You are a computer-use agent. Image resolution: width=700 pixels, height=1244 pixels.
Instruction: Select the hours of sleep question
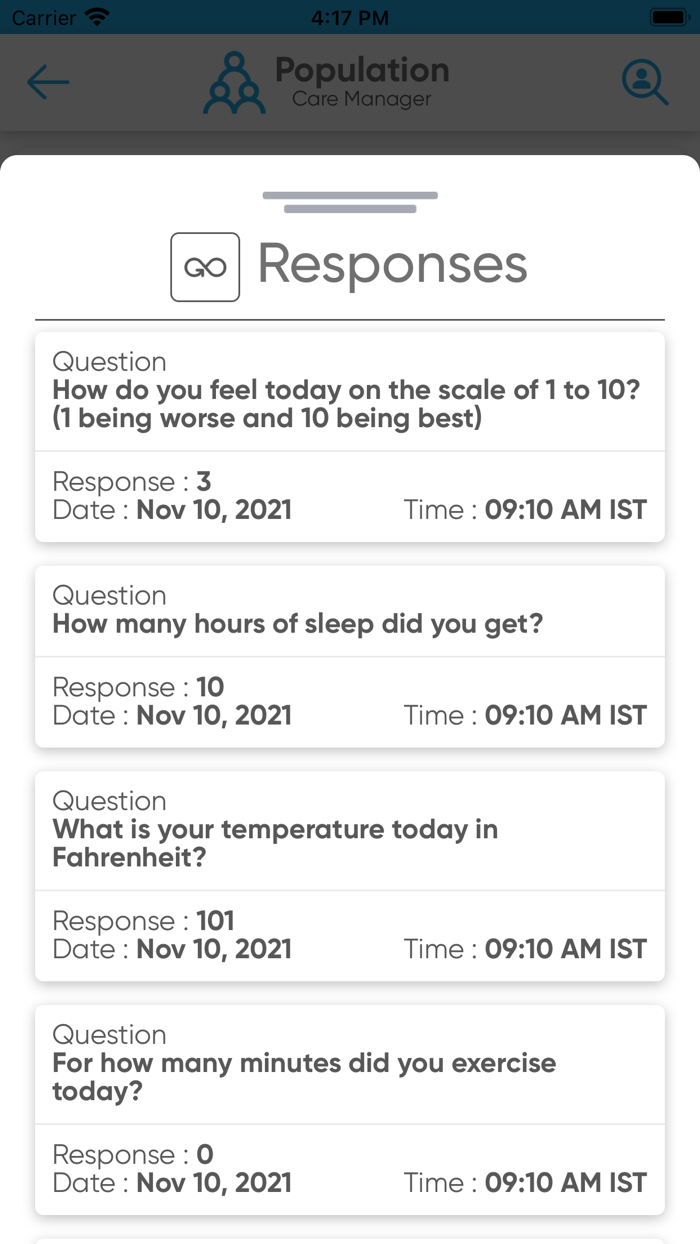pyautogui.click(x=298, y=624)
